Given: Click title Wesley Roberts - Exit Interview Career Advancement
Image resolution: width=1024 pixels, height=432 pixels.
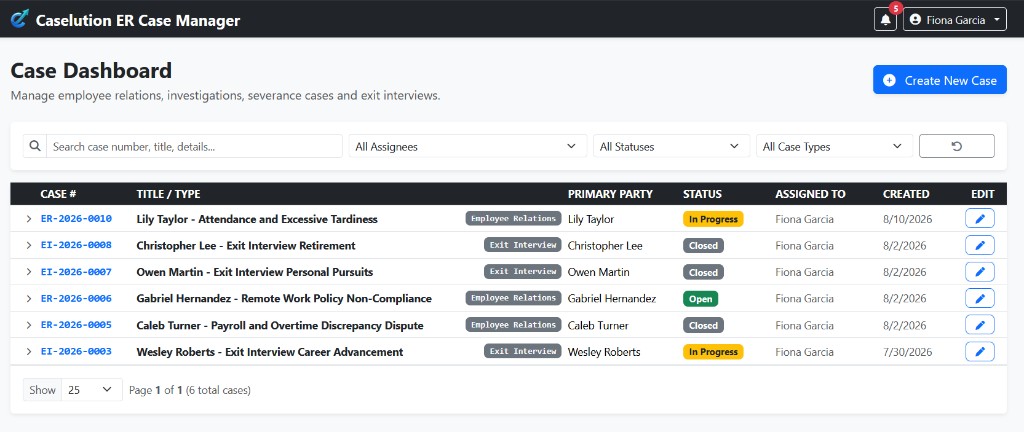Looking at the screenshot, I should coord(270,352).
